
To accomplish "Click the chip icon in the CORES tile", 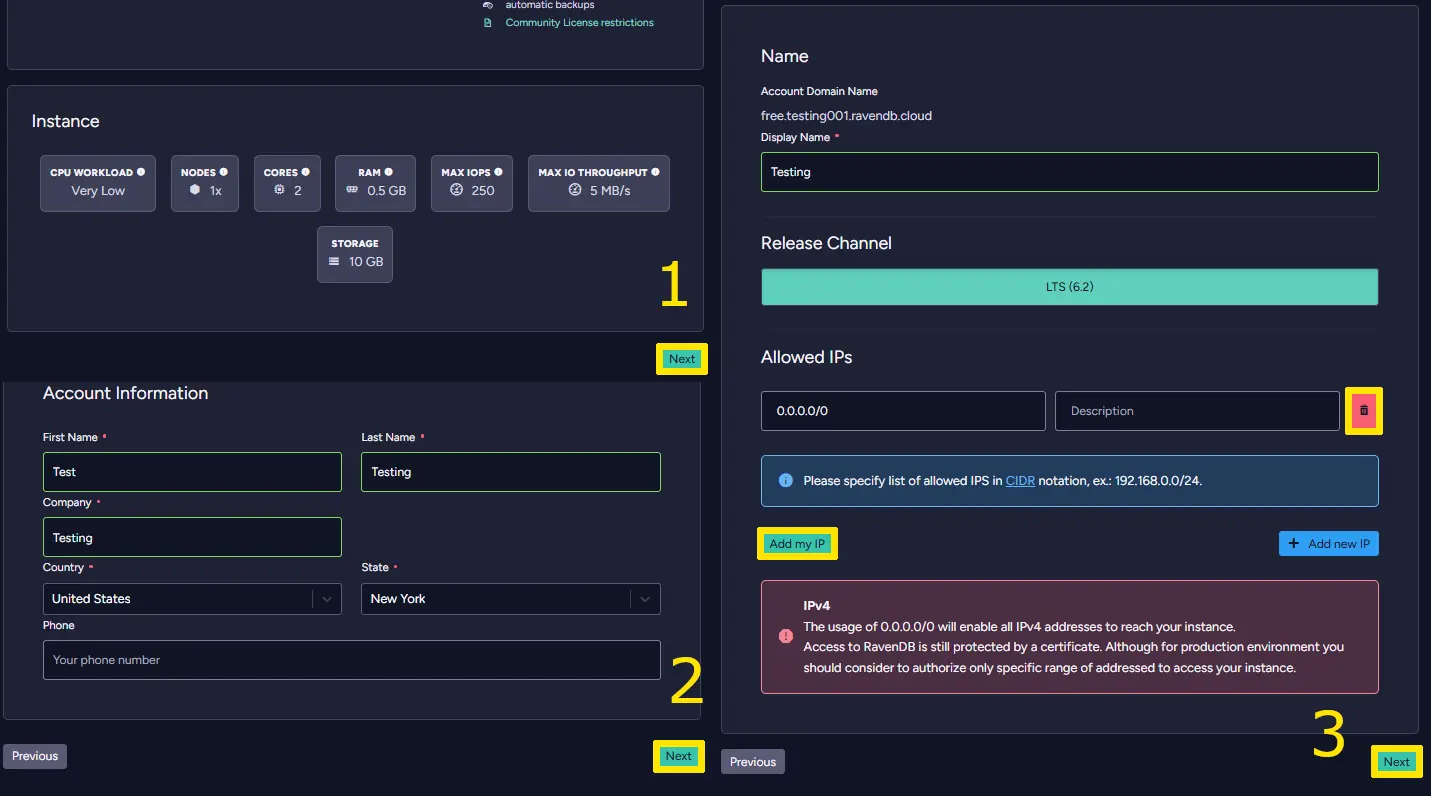I will point(279,190).
